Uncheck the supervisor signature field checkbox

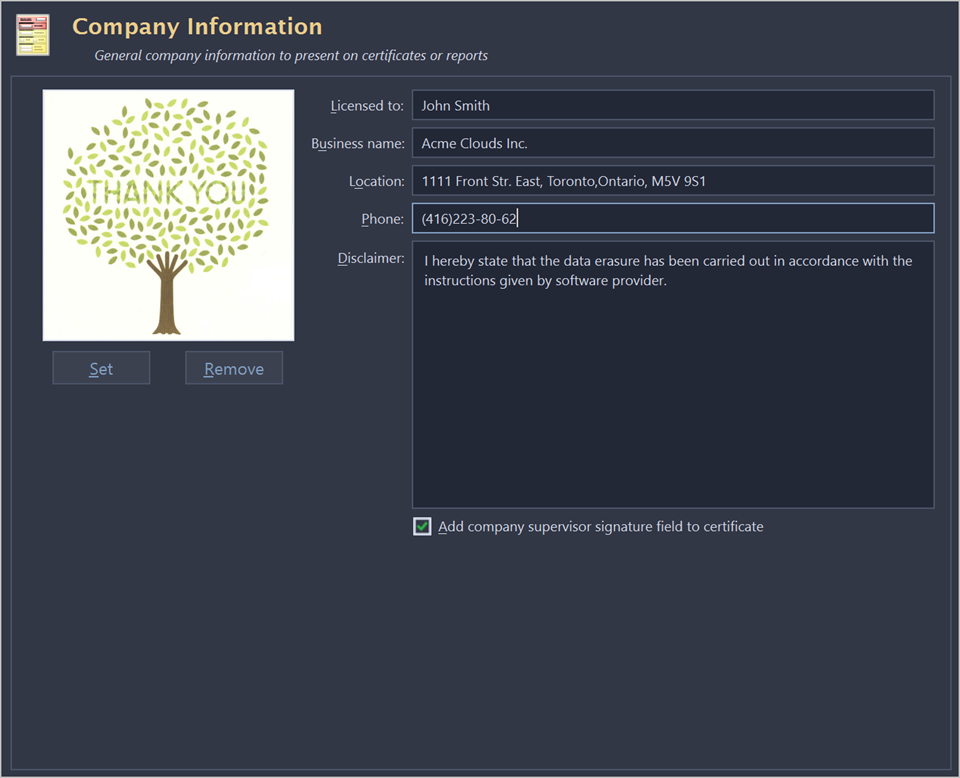point(423,527)
